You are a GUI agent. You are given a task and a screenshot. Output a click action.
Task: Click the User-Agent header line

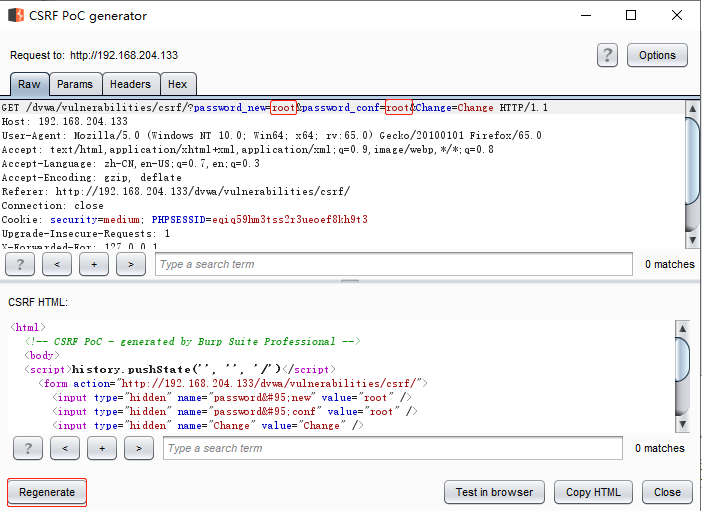(x=272, y=135)
